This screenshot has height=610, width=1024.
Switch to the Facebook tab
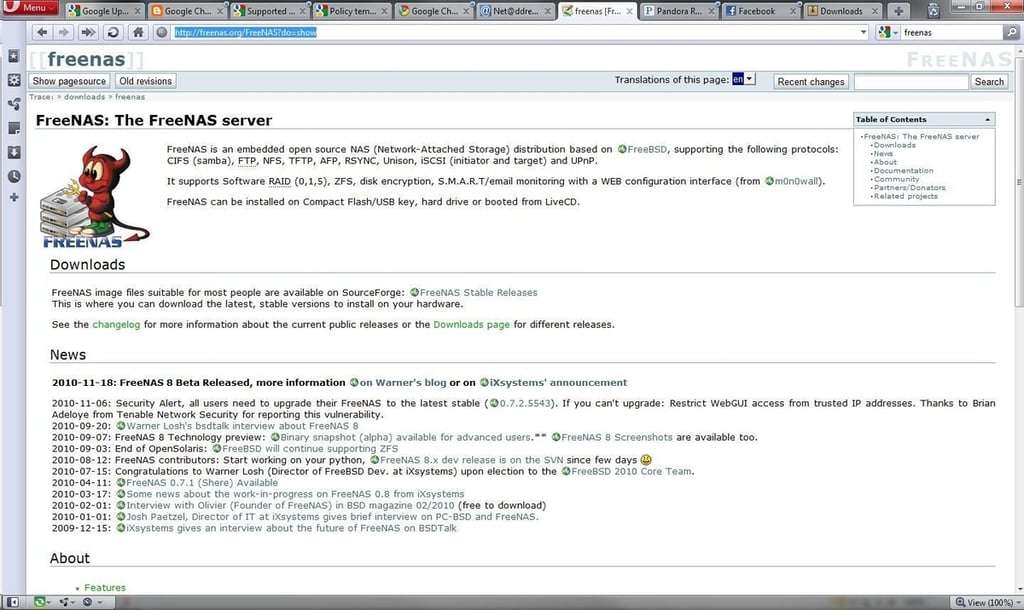pos(761,11)
